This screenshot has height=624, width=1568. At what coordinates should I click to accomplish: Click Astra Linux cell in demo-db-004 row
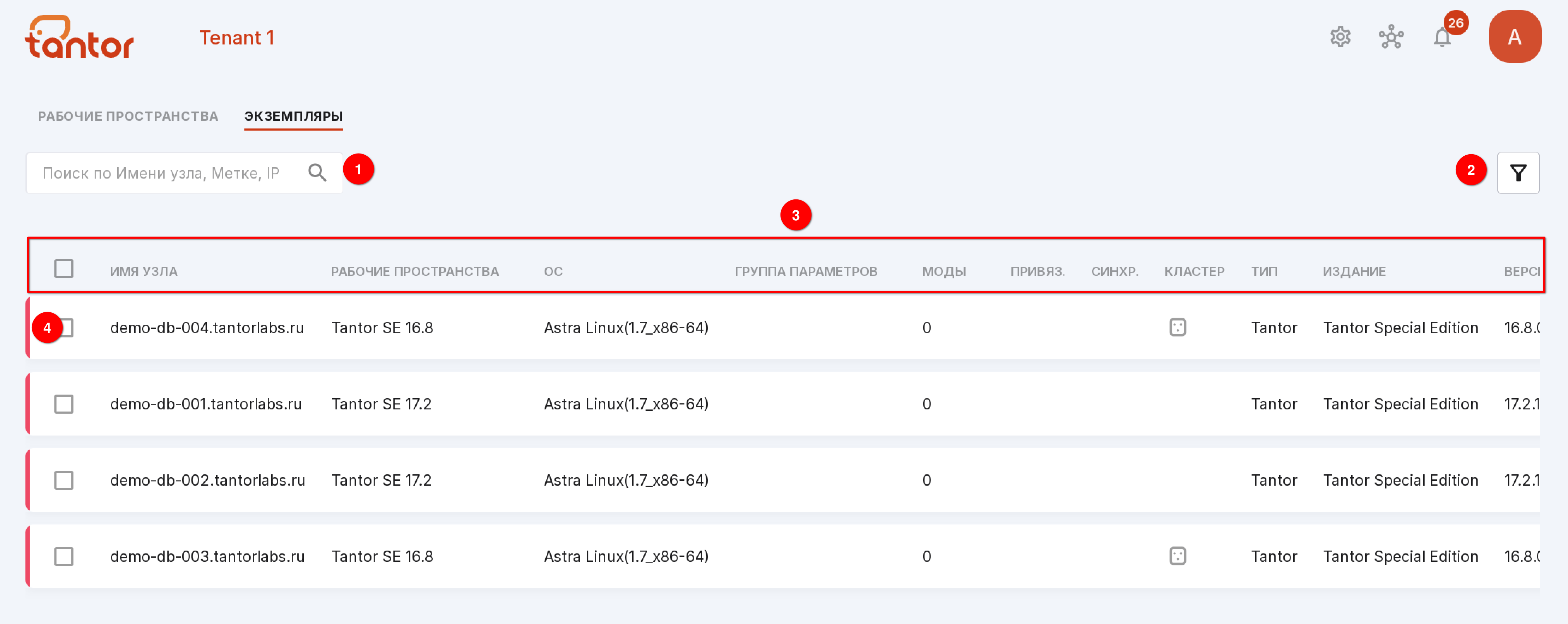(626, 328)
